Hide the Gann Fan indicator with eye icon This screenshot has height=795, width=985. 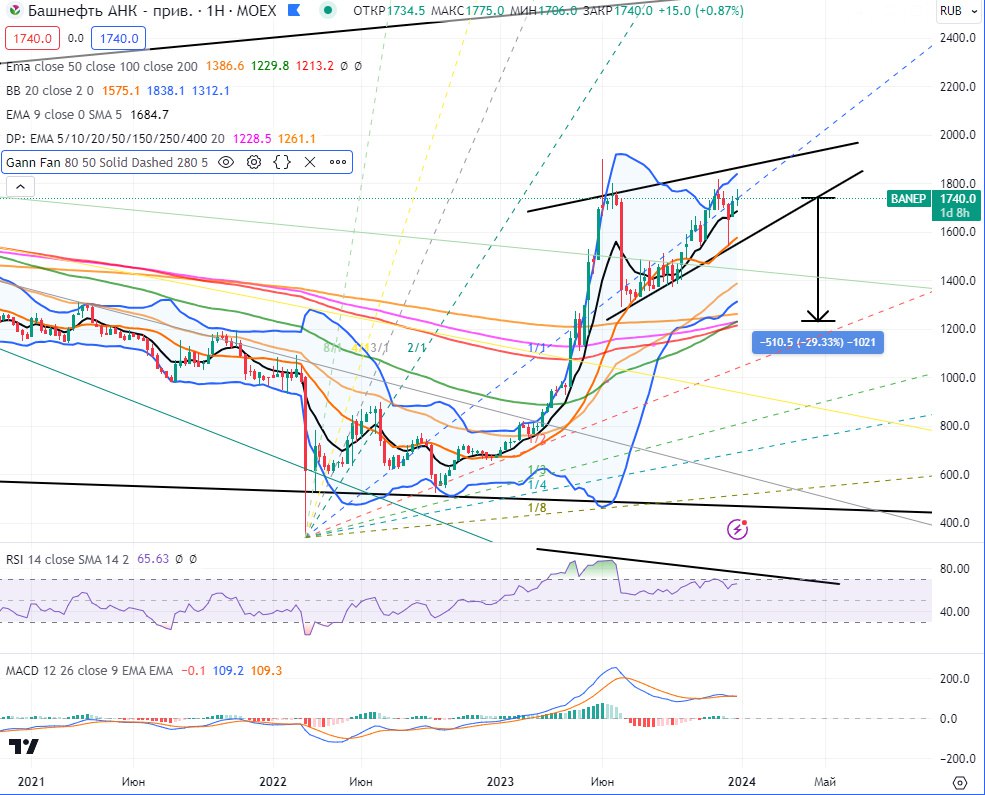(226, 163)
